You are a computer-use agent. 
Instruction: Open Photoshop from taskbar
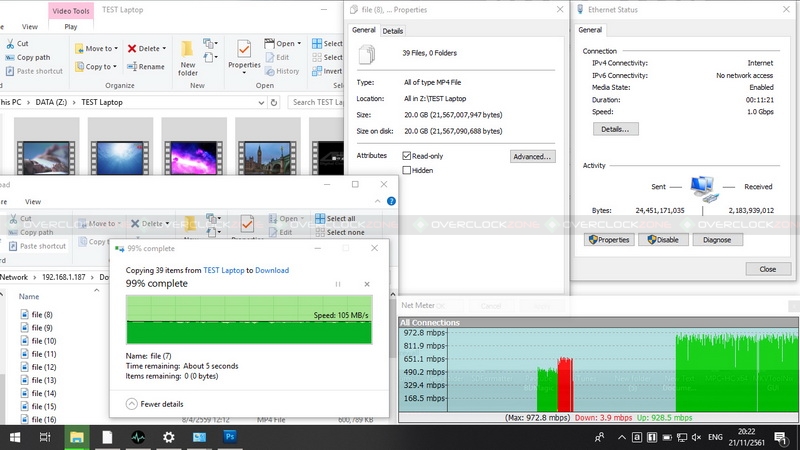(x=230, y=437)
